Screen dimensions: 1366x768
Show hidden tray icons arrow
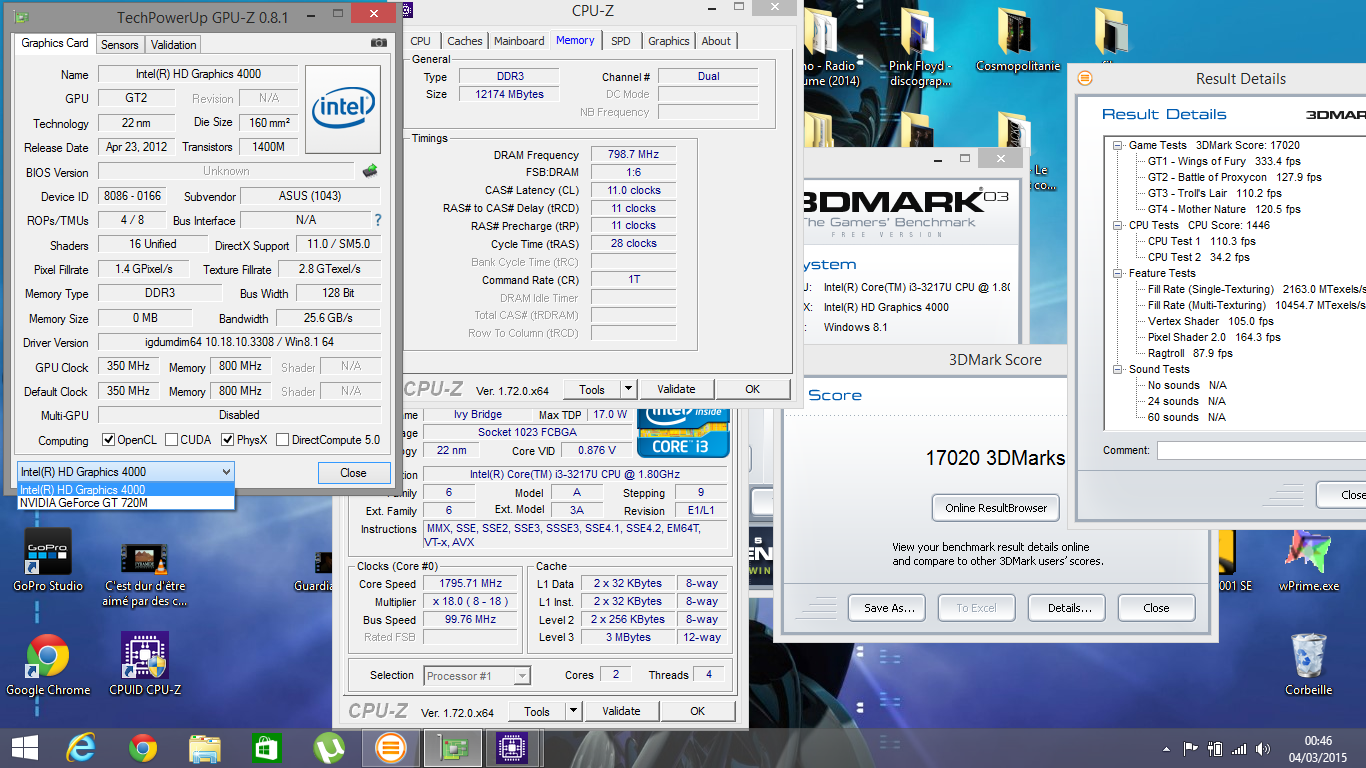pyautogui.click(x=1166, y=748)
